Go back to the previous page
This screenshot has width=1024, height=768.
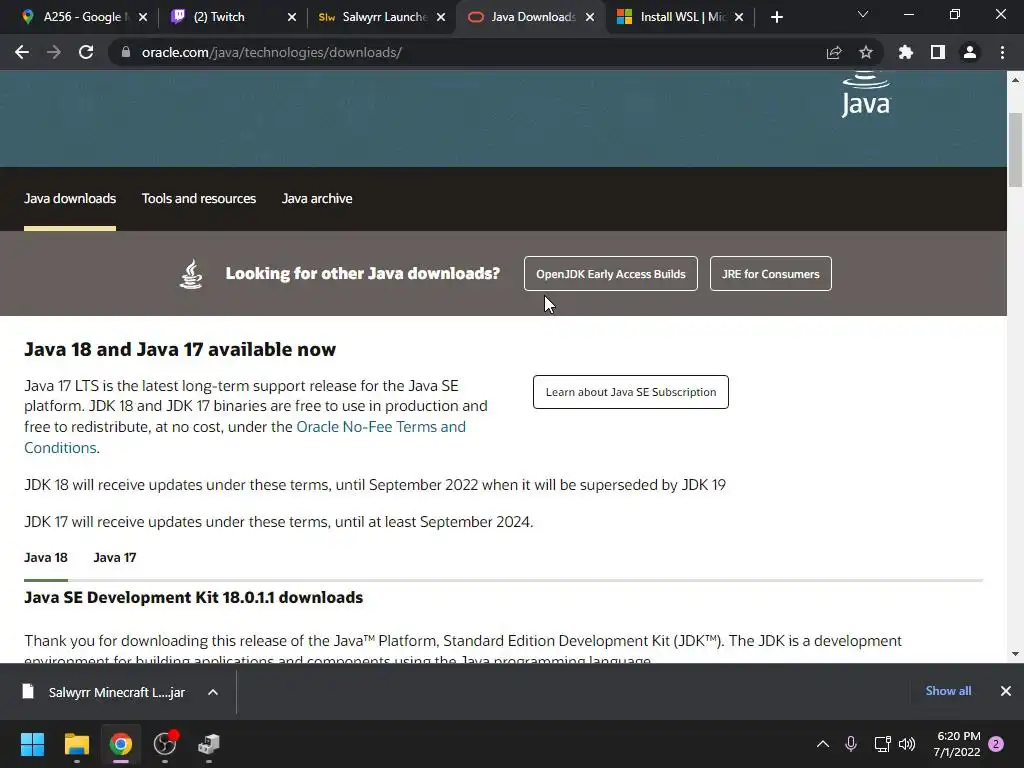pos(22,52)
